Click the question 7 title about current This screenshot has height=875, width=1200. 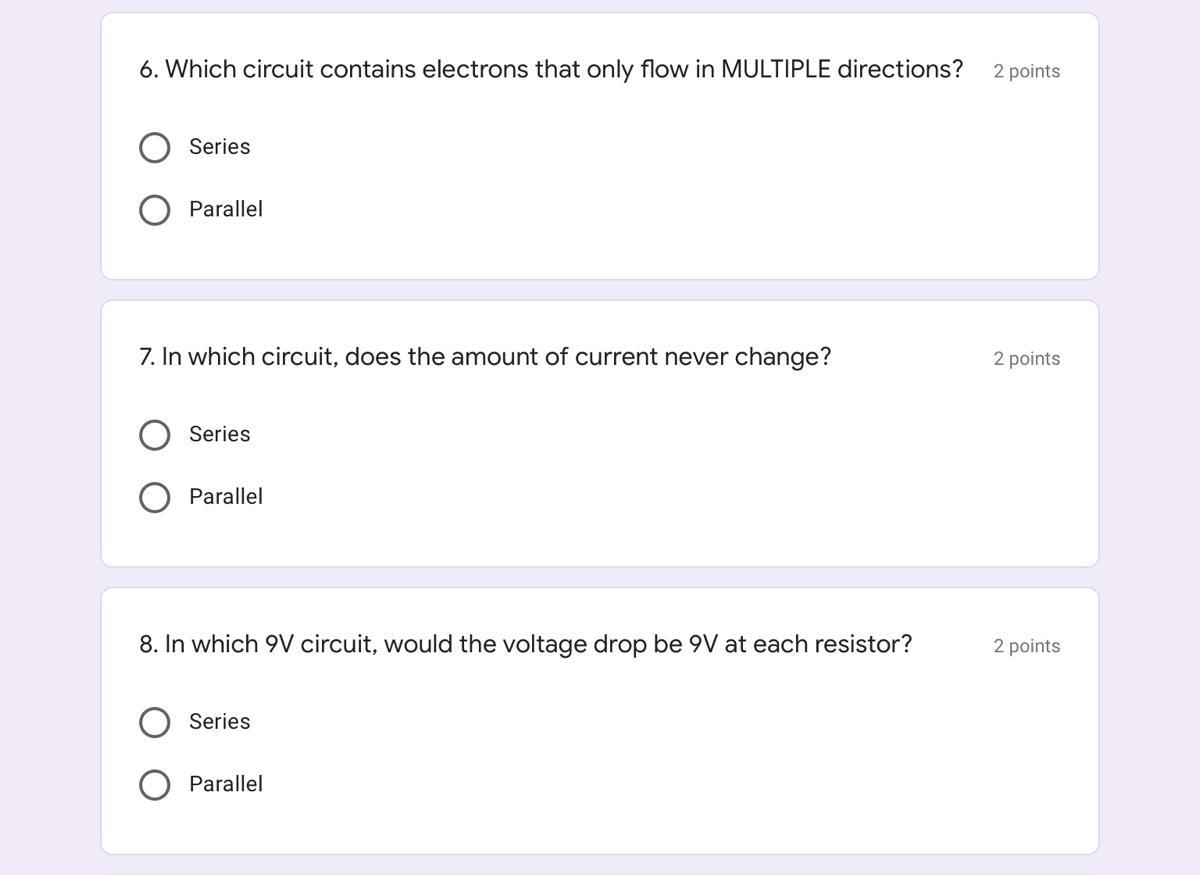coord(485,357)
